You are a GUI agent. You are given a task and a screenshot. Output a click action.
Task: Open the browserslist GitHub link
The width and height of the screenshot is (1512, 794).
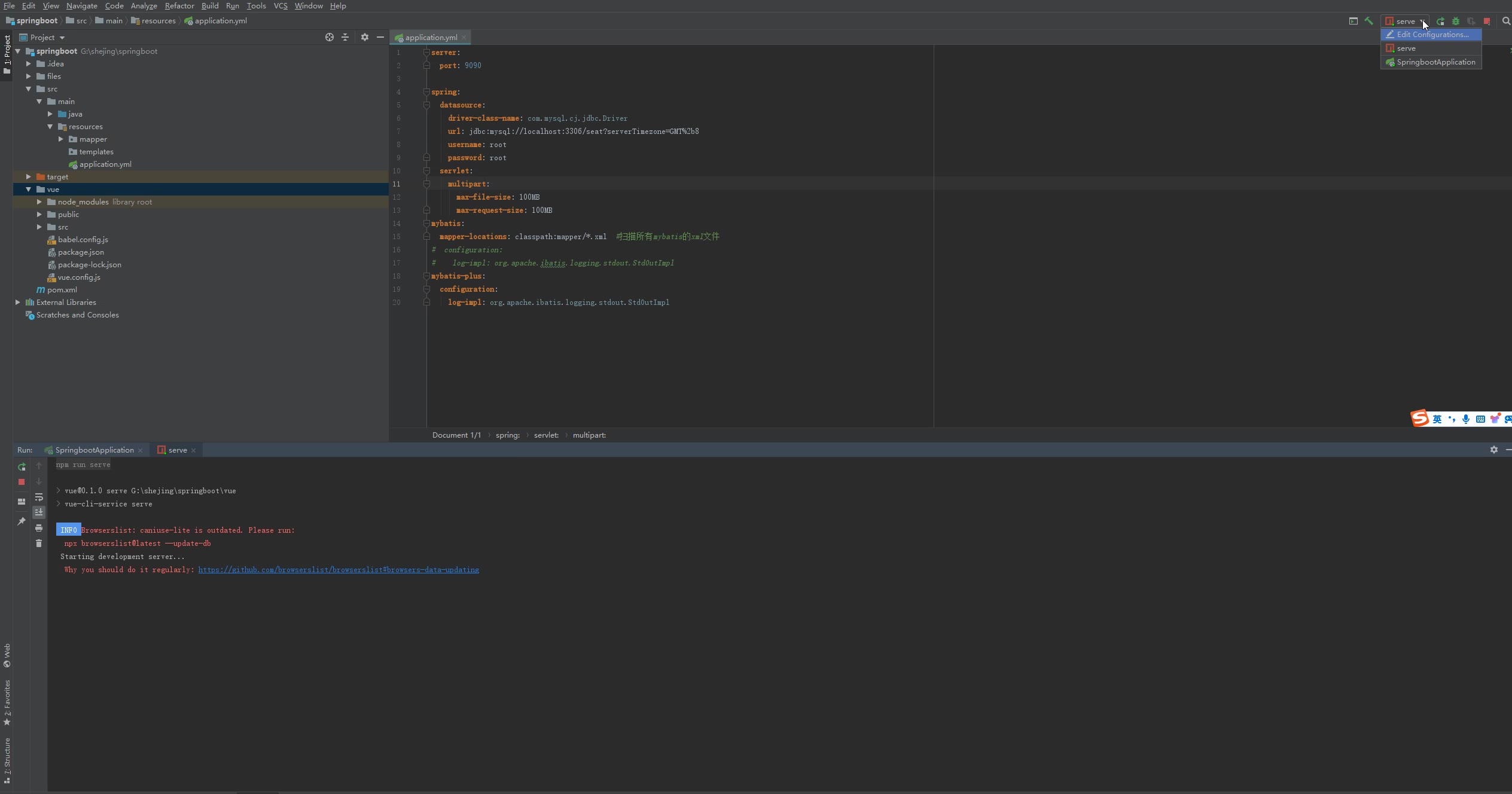[x=339, y=570]
